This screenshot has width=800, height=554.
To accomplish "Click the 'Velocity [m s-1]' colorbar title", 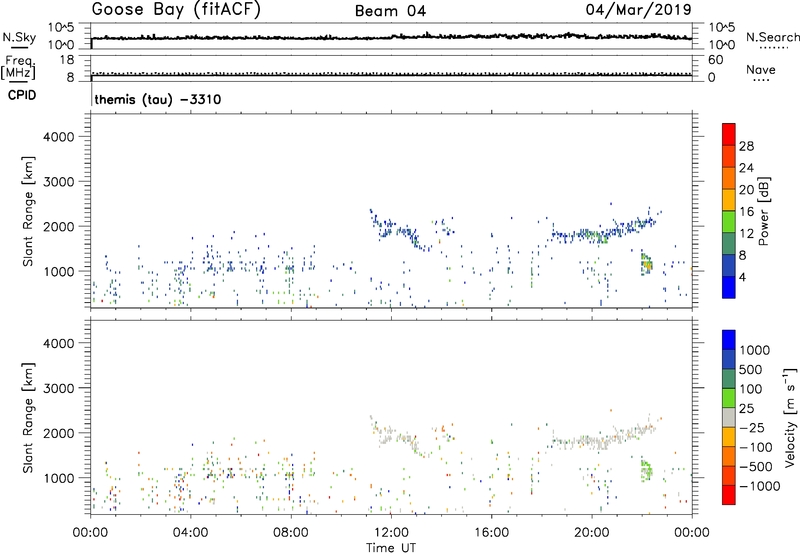I will (790, 417).
